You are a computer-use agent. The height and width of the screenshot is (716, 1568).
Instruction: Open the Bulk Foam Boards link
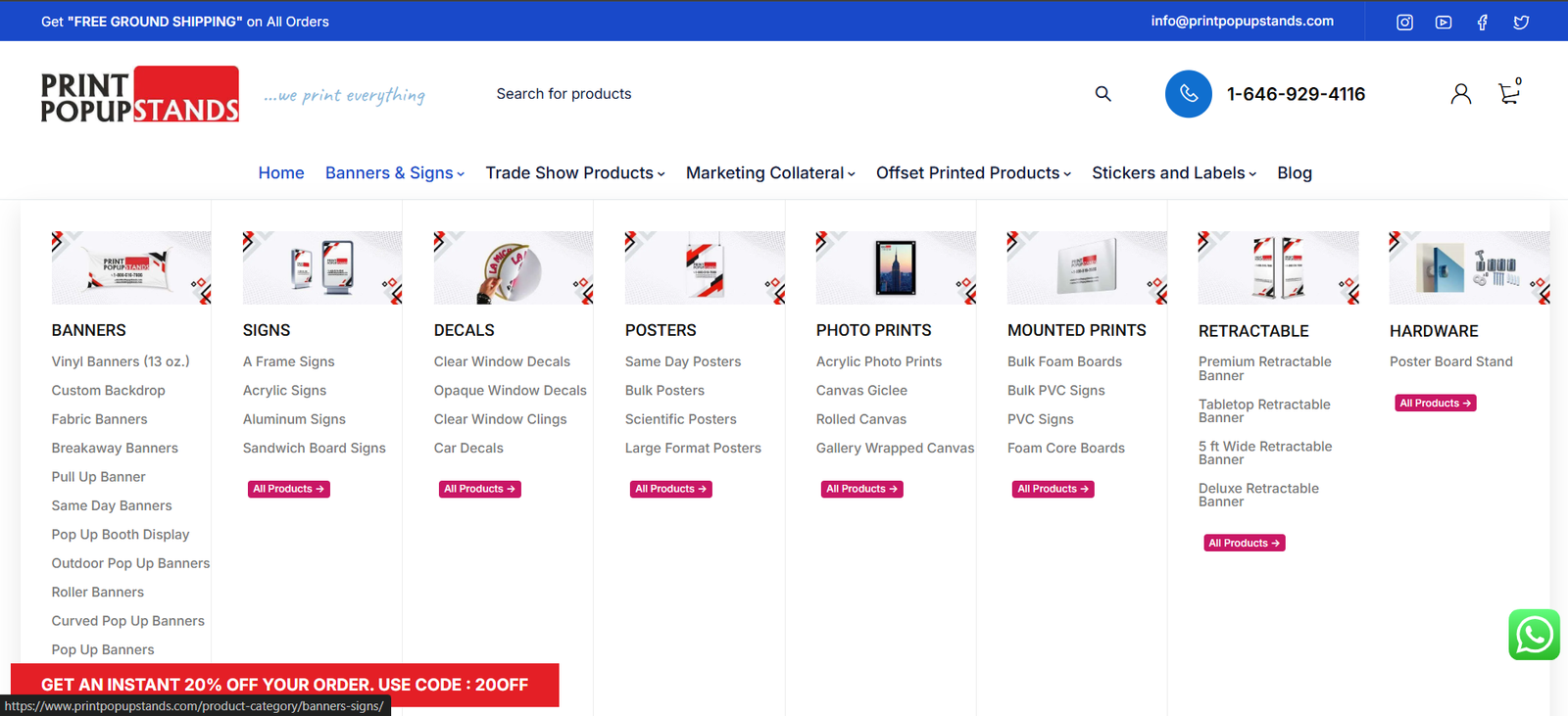1064,361
